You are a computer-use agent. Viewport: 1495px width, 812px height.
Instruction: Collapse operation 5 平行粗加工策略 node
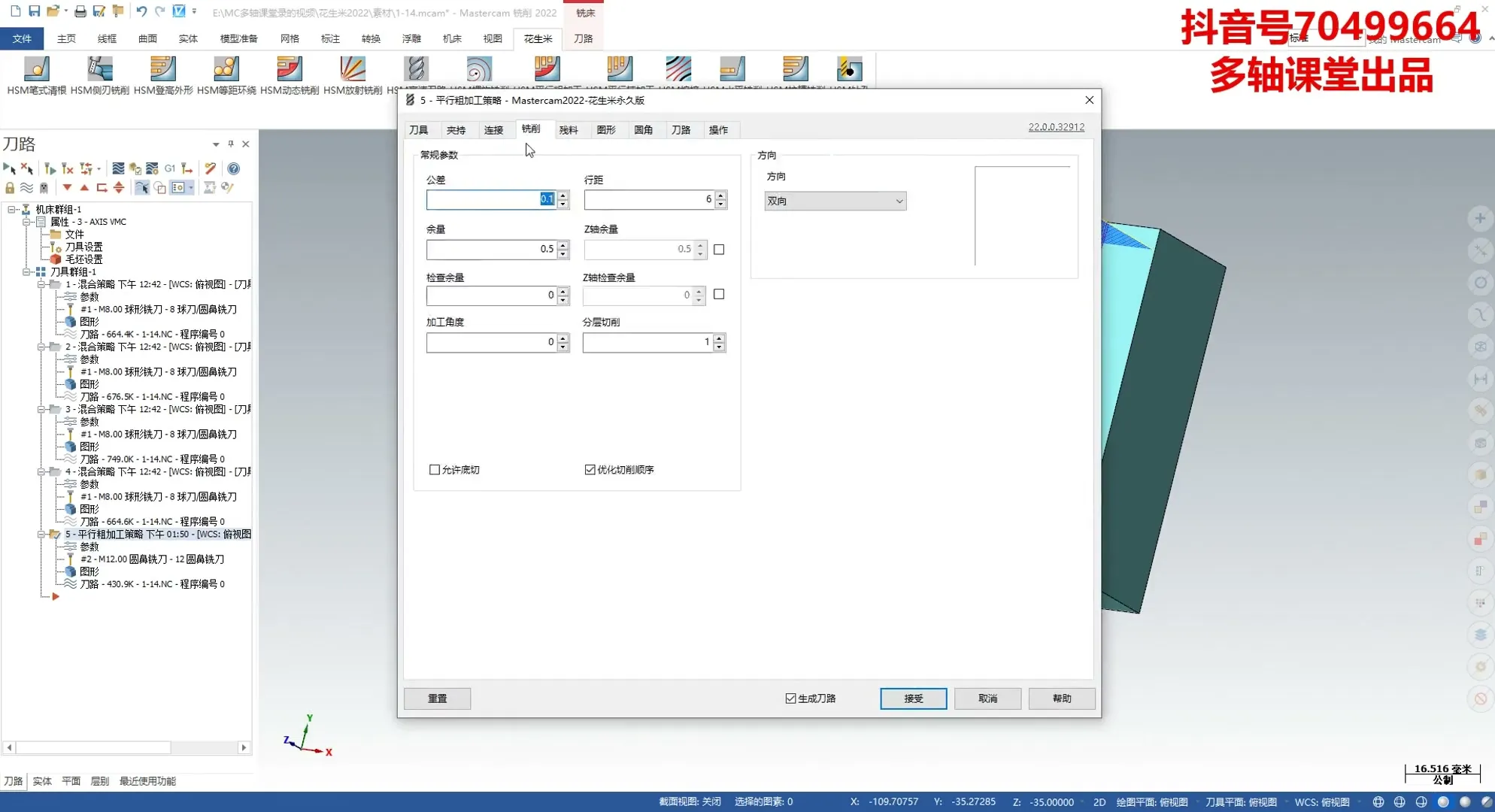pyautogui.click(x=41, y=535)
